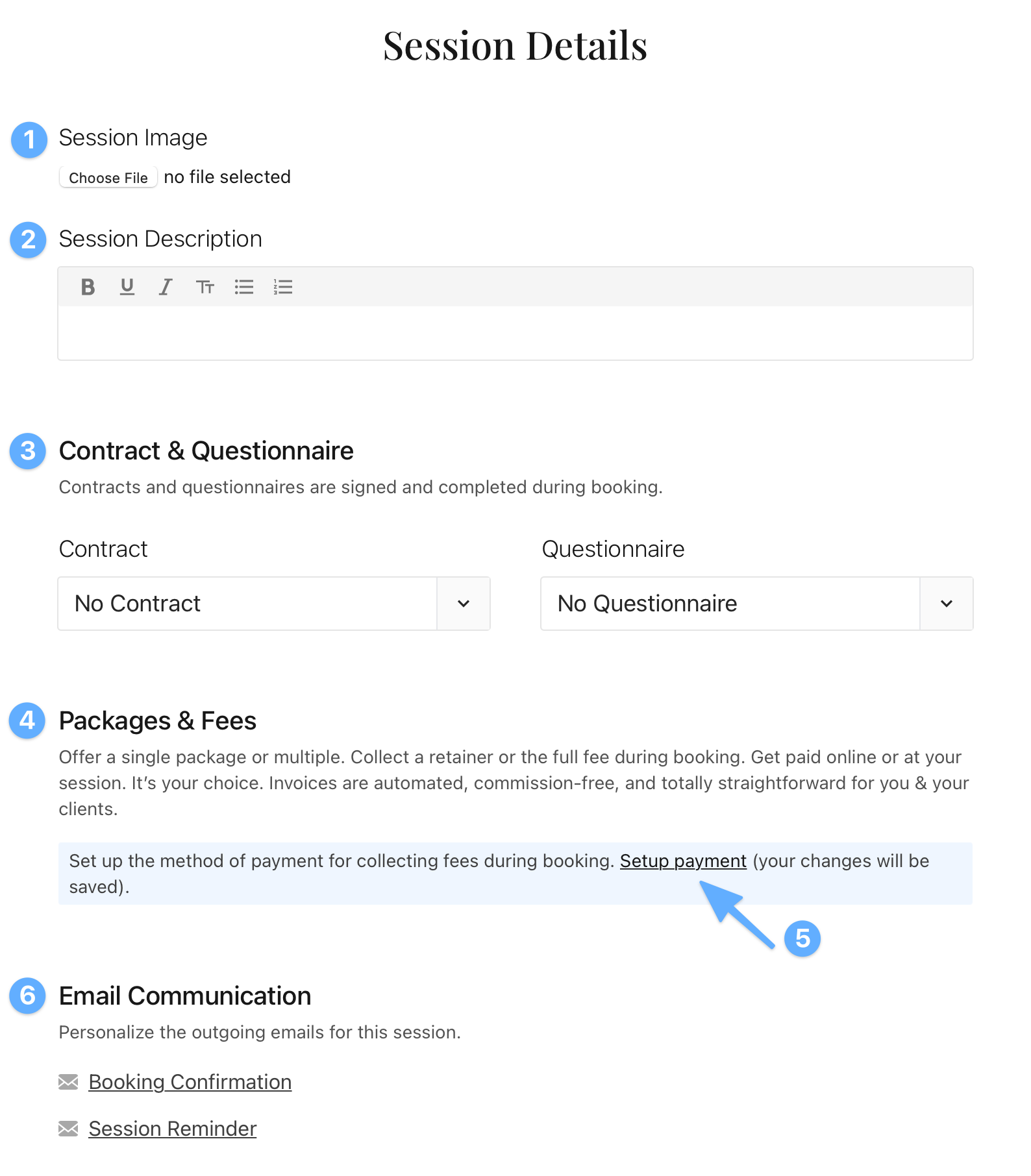Click the envelope icon beside Session Reminder
The image size is (1031, 1176).
point(68,1129)
